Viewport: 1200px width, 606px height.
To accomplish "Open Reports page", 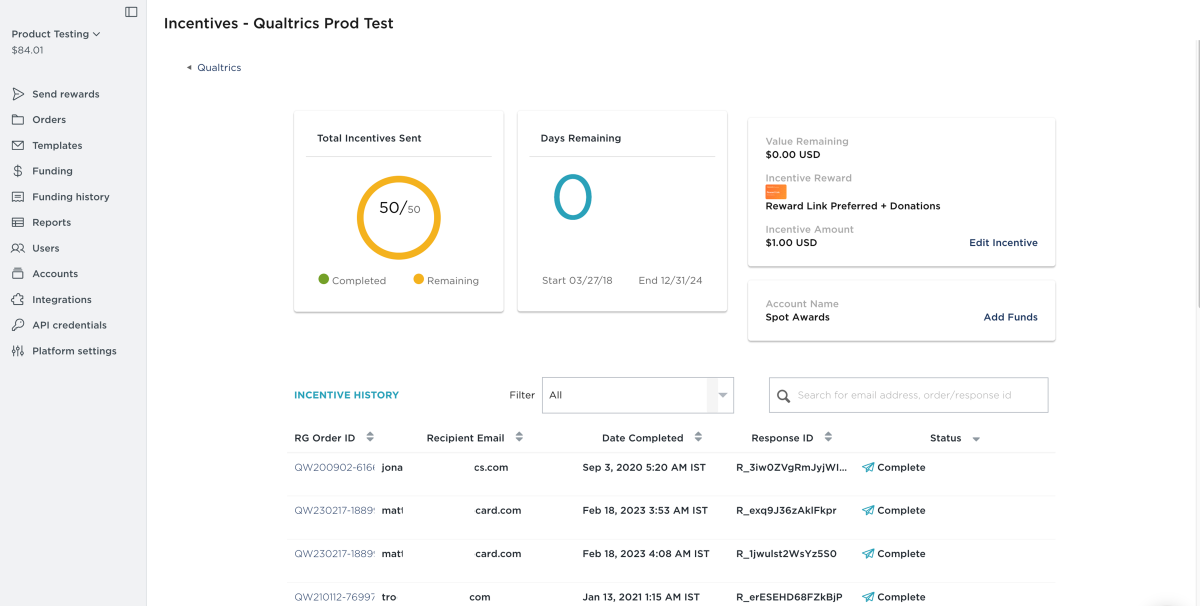I will 51,222.
